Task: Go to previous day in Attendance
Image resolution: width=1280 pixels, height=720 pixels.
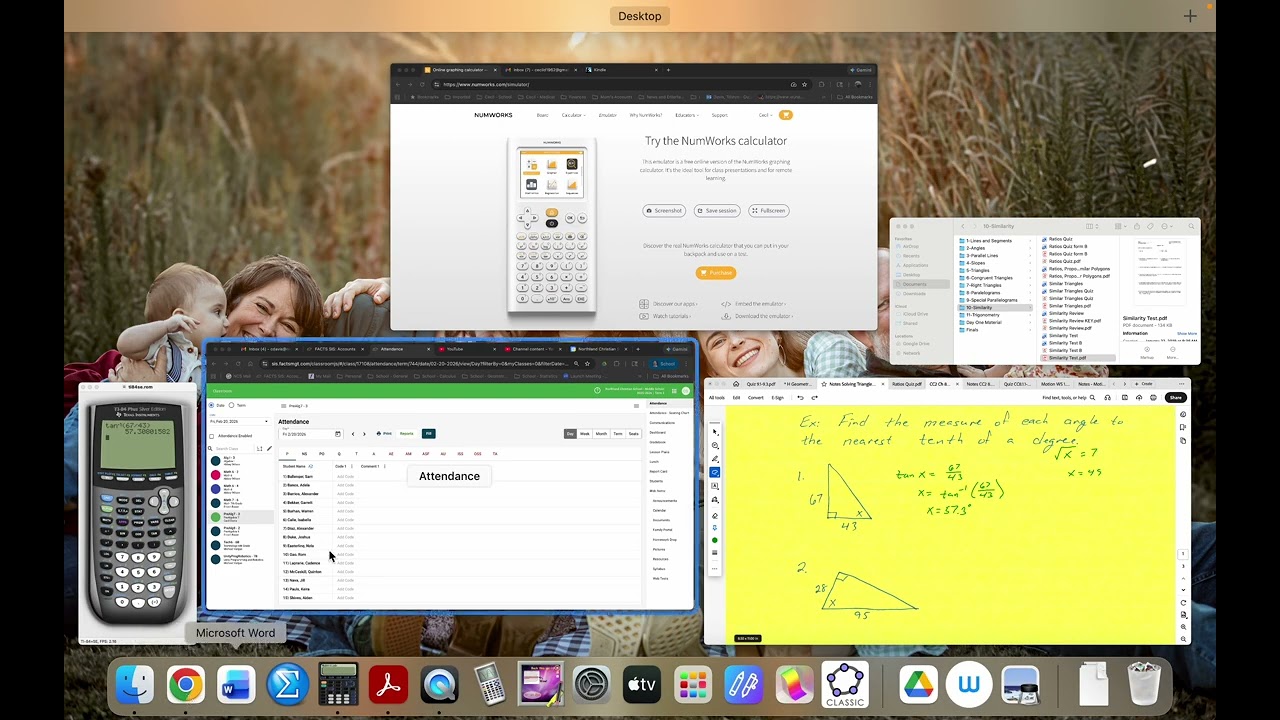Action: [353, 434]
